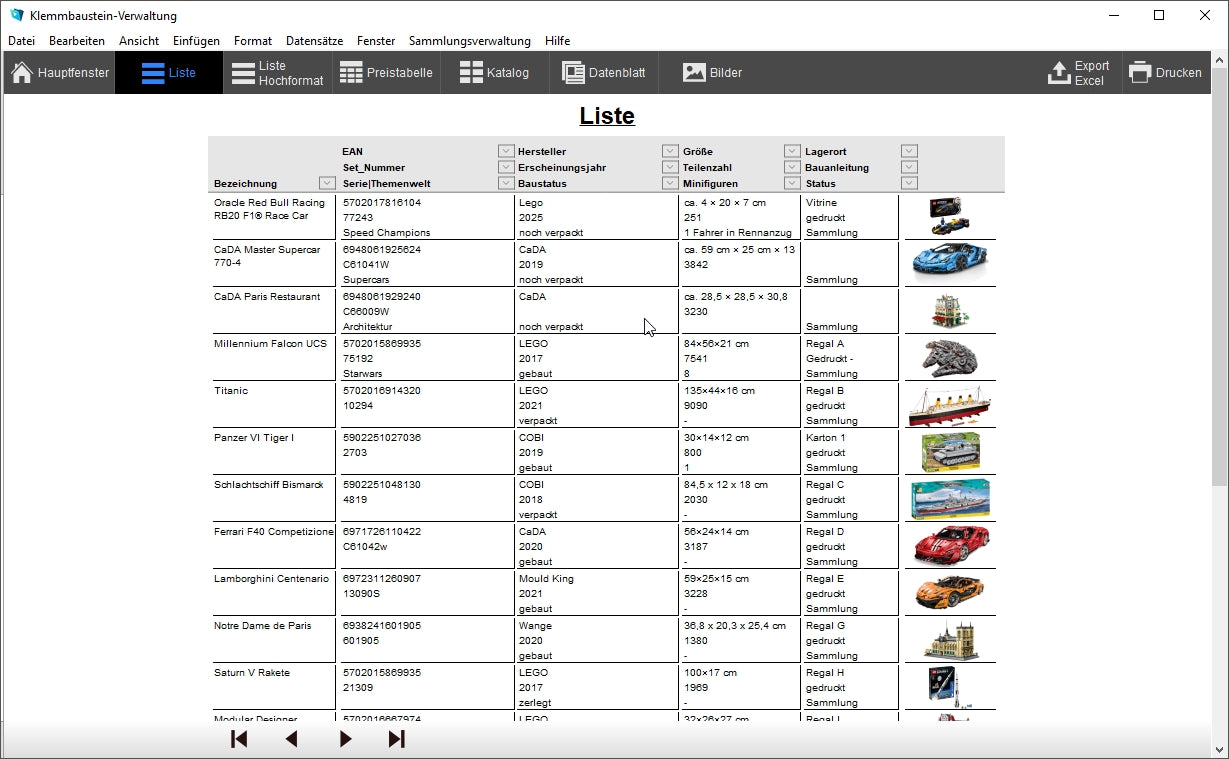Click the Drucken printer button
Viewport: 1229px width, 759px height.
point(1165,73)
